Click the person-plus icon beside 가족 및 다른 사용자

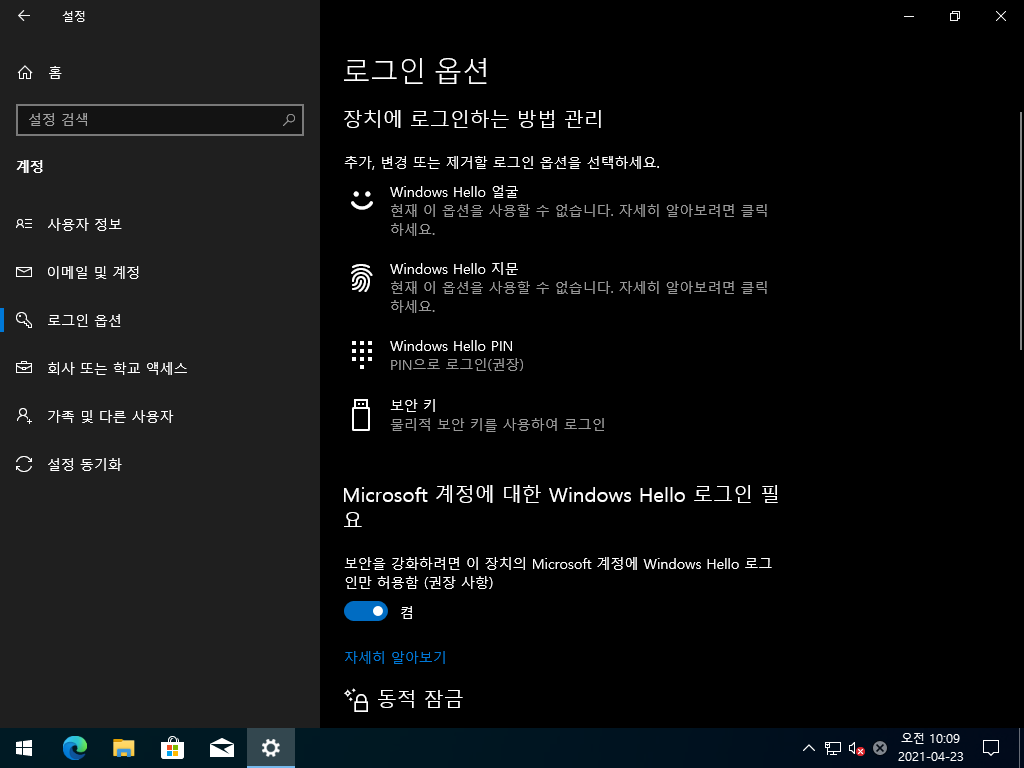coord(24,416)
